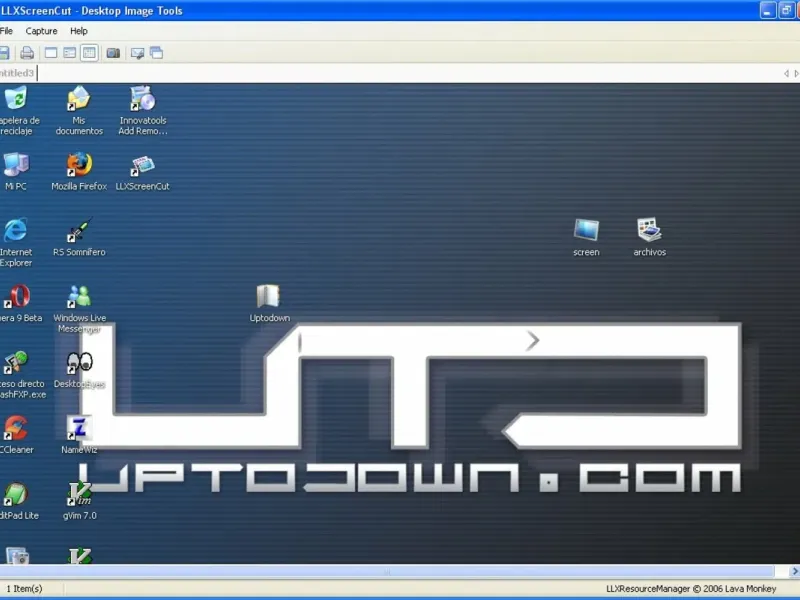Click the CCleaner icon
This screenshot has width=800, height=600.
[x=16, y=428]
